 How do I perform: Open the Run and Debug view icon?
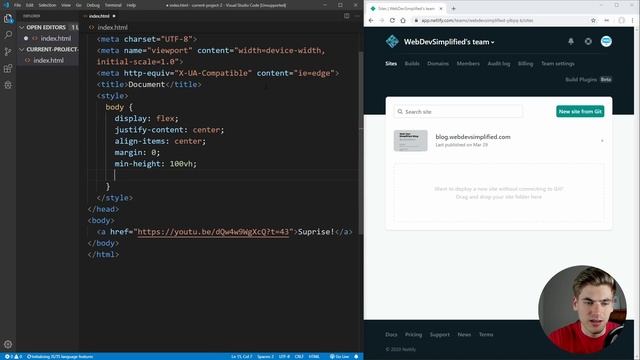point(8,85)
